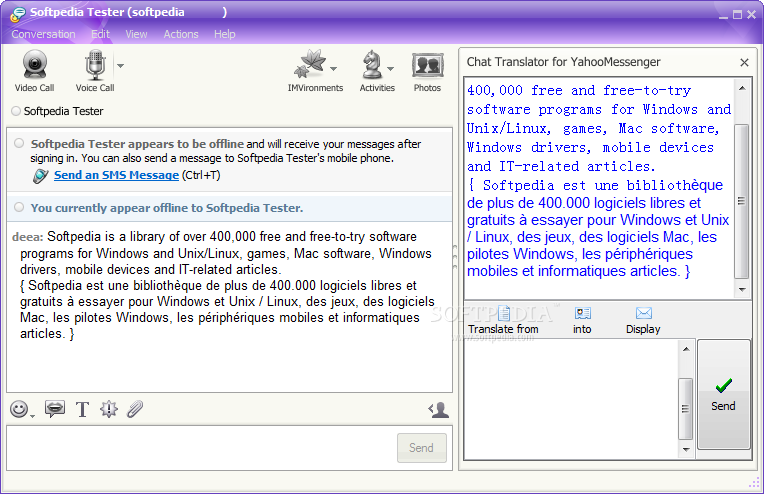Image resolution: width=764 pixels, height=494 pixels.
Task: Click the grey Send button in chat
Action: pos(421,448)
